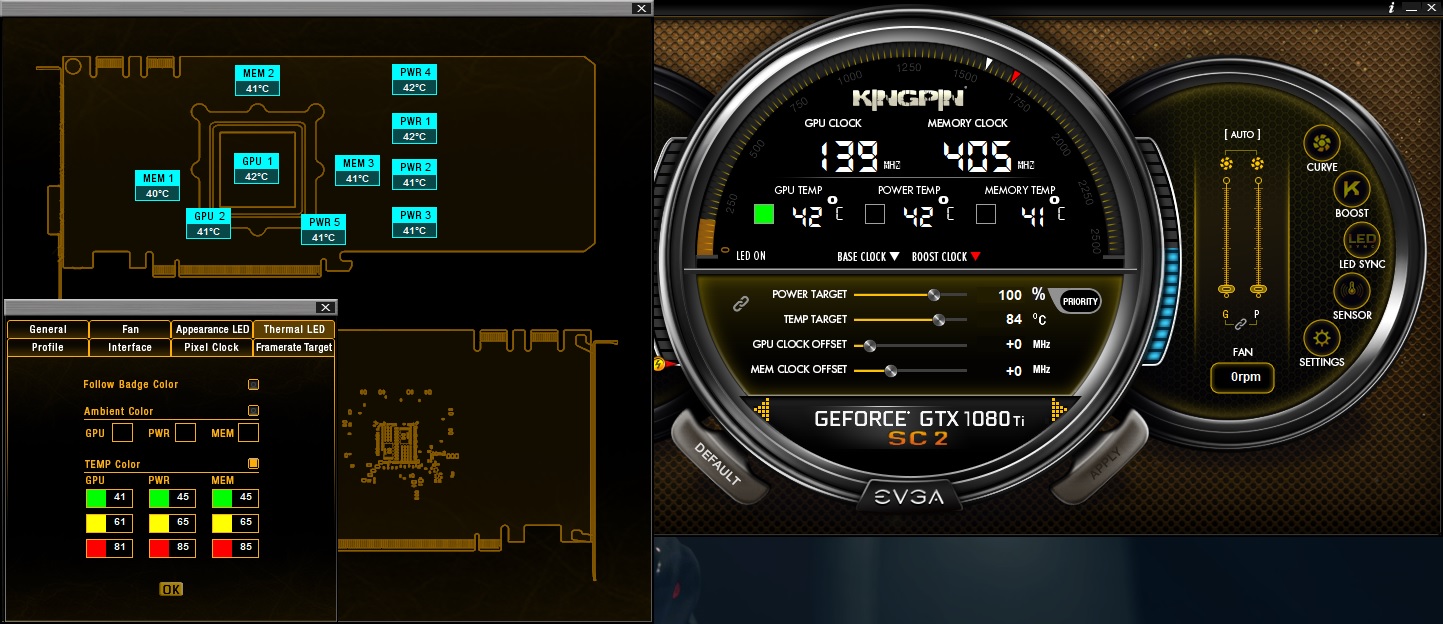Click the PWR red threshold field 85
1443x624 pixels.
[x=182, y=548]
